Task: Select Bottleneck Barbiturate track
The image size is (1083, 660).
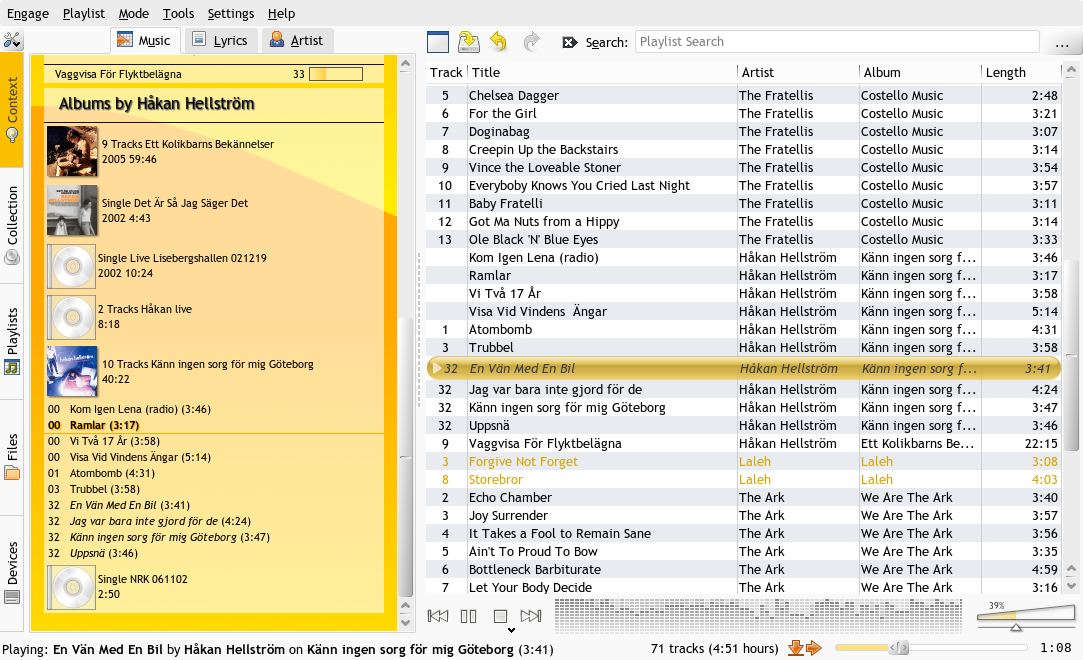Action: (x=742, y=570)
